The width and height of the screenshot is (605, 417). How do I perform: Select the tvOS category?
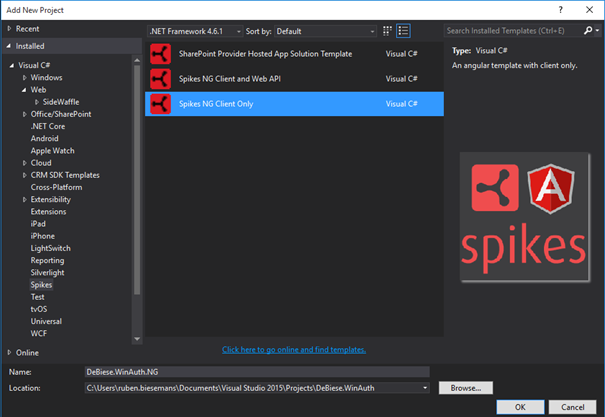pos(39,309)
